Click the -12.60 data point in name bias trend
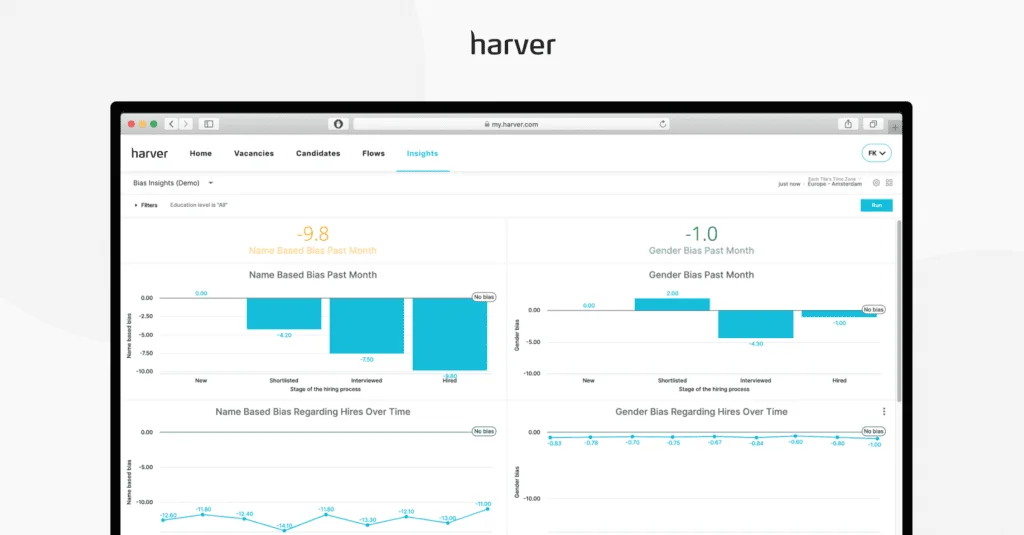 click(163, 520)
